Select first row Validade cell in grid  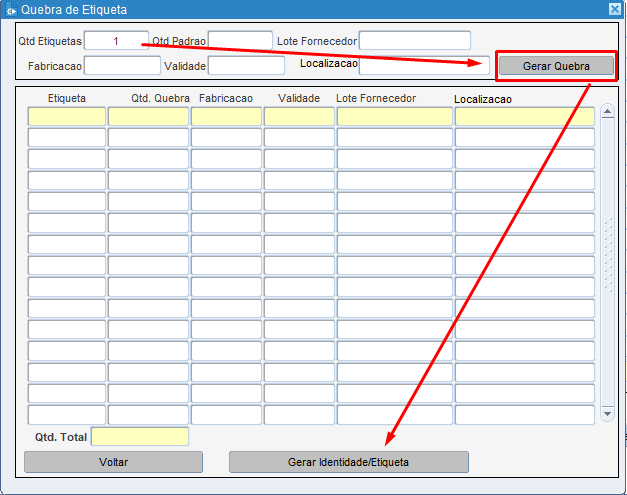click(299, 116)
